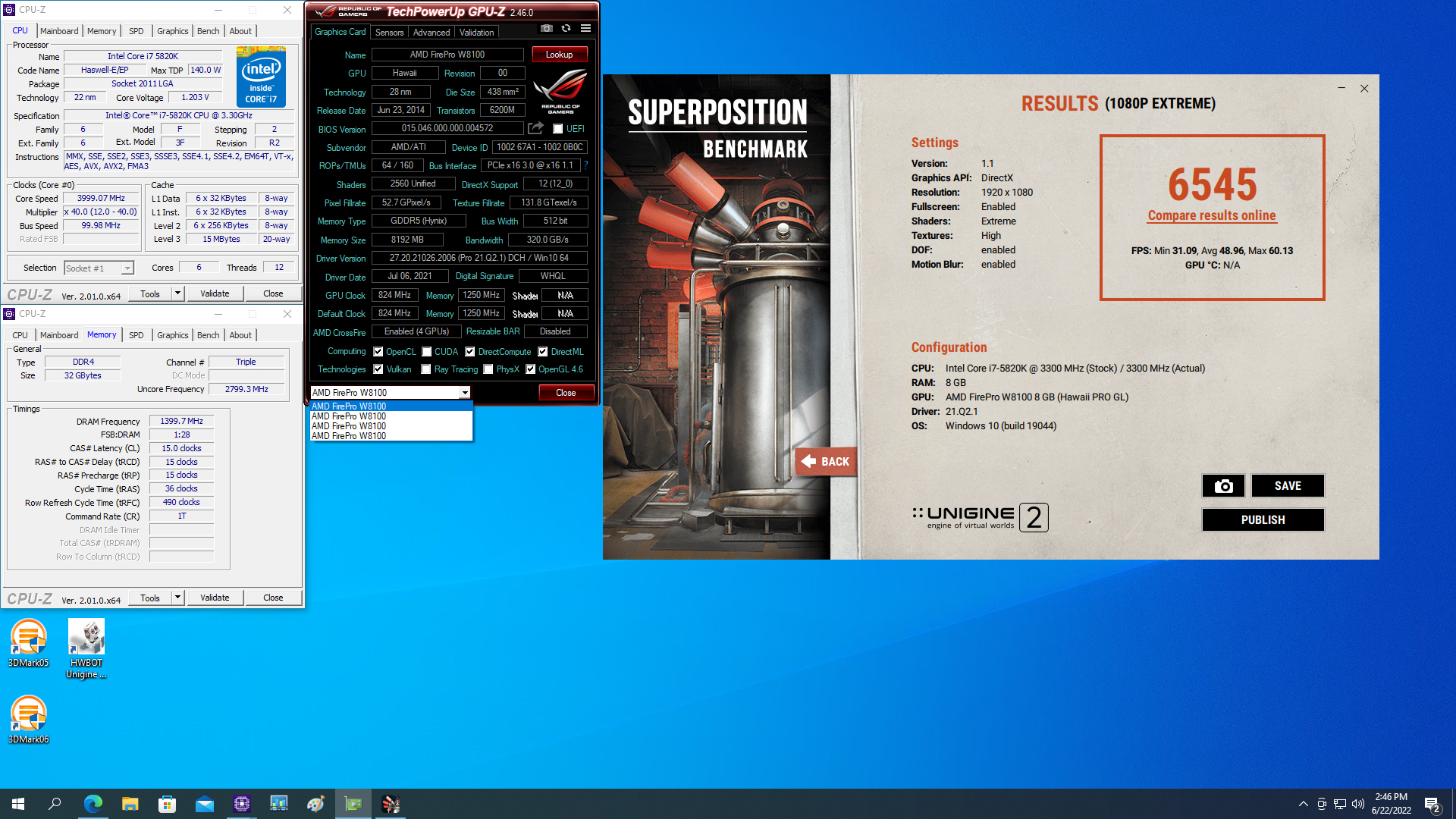Switch to CPU-Z in taskbar
This screenshot has width=1456, height=819.
tap(241, 804)
